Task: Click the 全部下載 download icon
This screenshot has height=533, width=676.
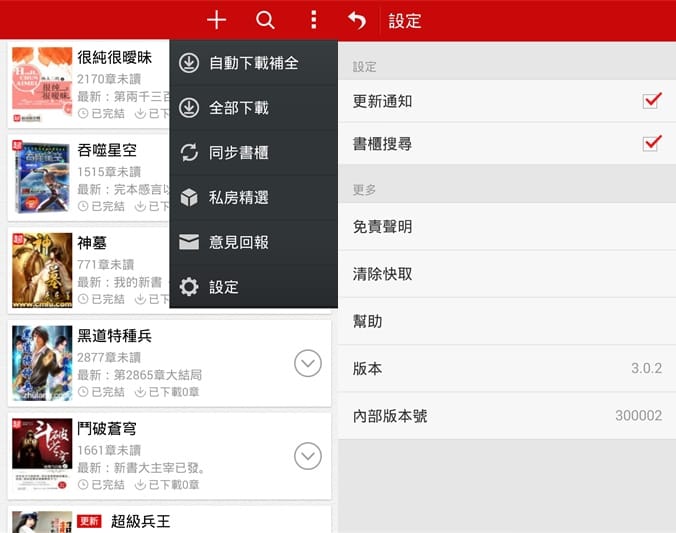Action: point(189,108)
